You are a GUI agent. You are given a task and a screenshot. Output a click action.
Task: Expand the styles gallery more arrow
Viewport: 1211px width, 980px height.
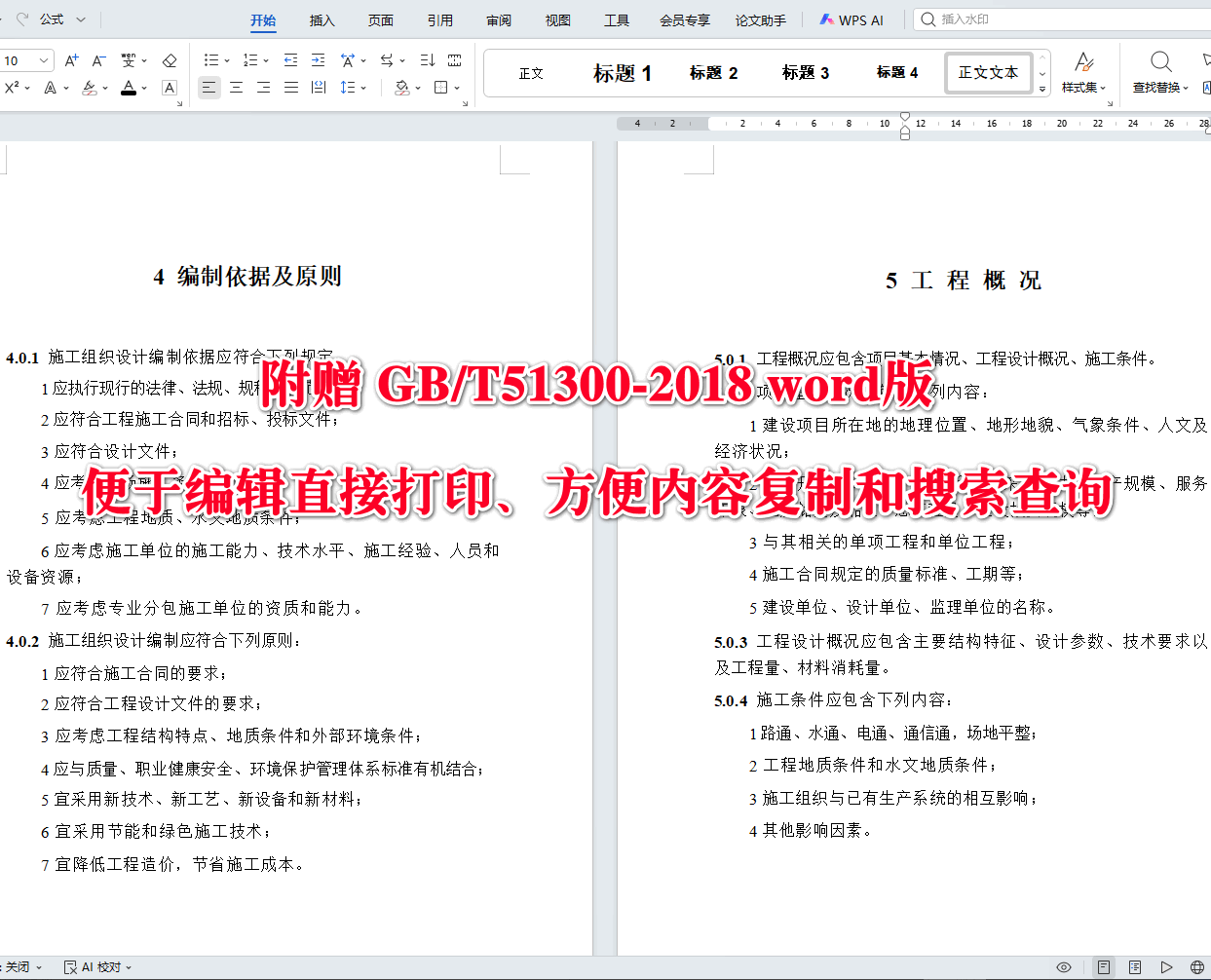(1042, 89)
